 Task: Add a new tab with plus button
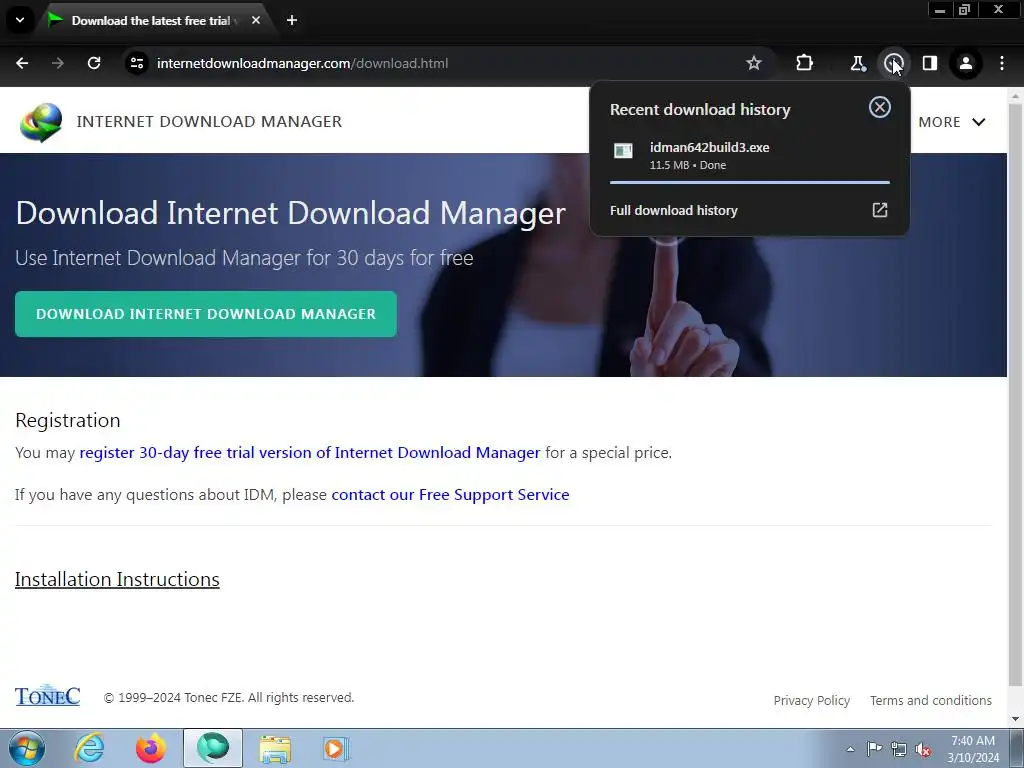[x=292, y=20]
